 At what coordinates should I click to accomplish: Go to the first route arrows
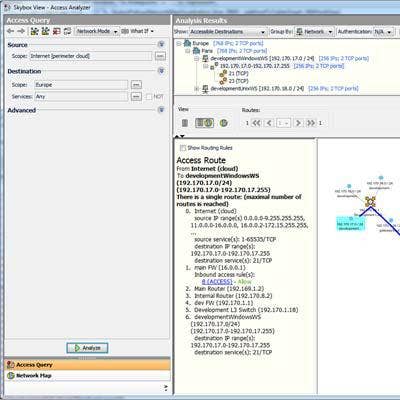pos(256,123)
